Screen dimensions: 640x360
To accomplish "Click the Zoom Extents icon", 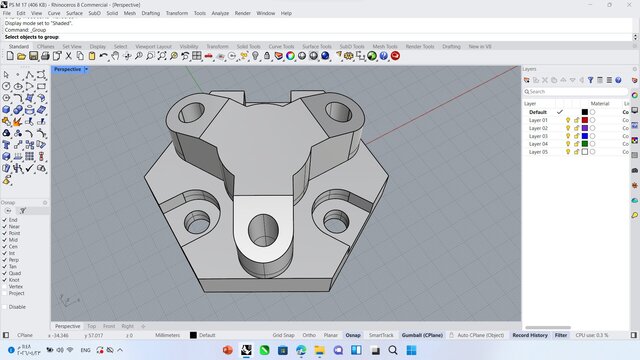I will [162, 56].
